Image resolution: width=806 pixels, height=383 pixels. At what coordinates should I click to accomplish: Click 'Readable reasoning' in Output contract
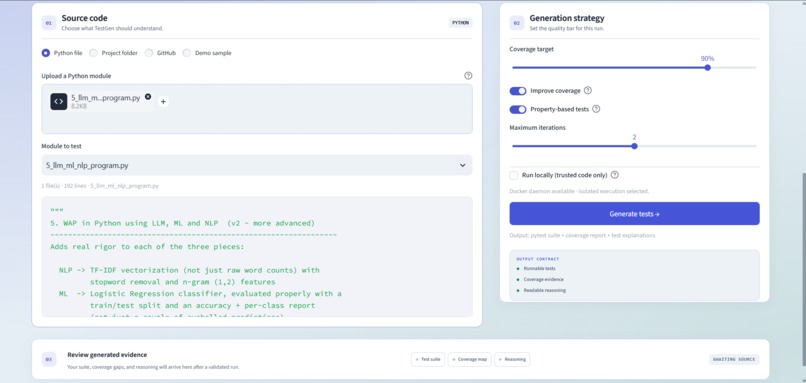[544, 290]
